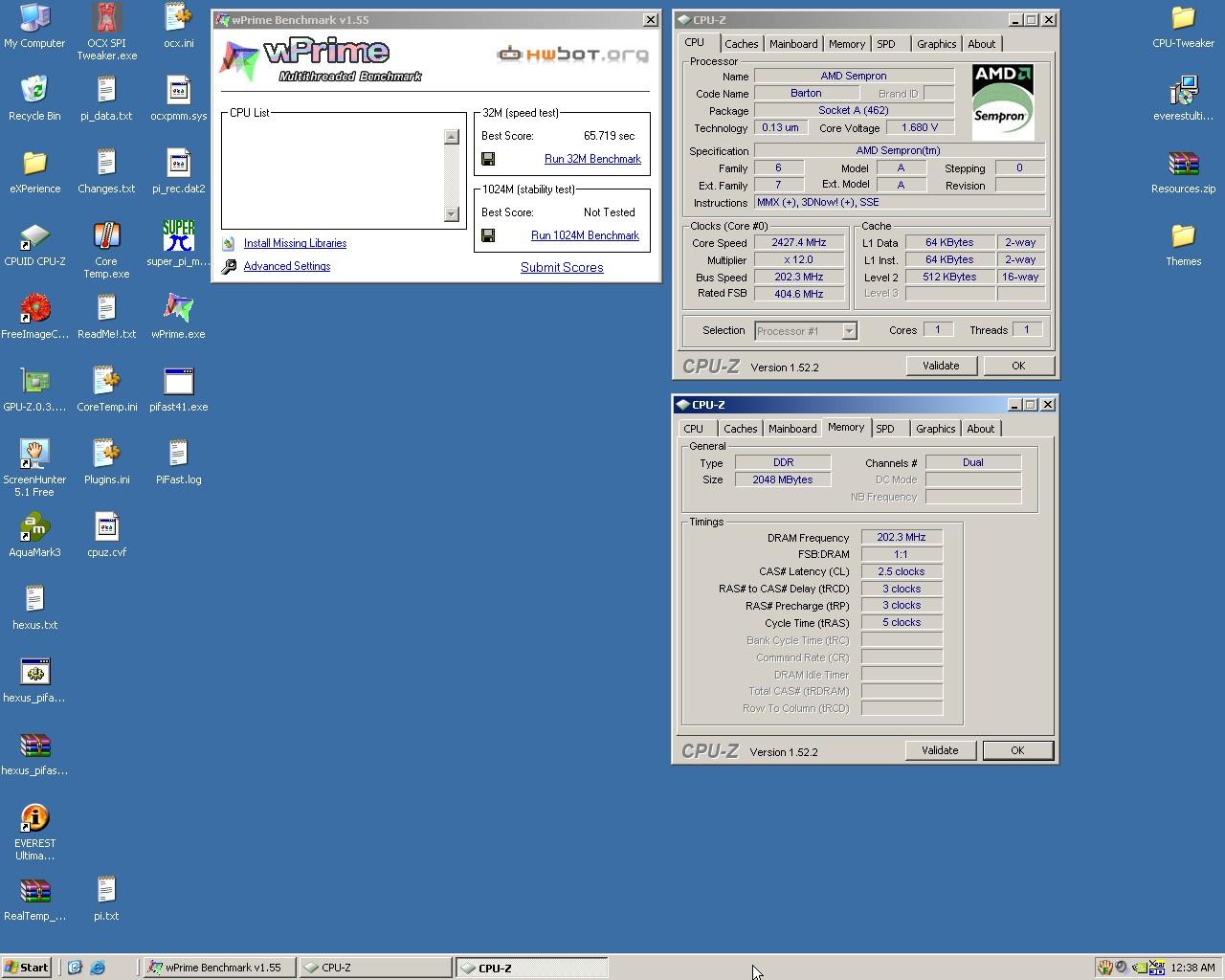Open the Windows Start button
Viewport: 1225px width, 980px height.
(x=27, y=968)
